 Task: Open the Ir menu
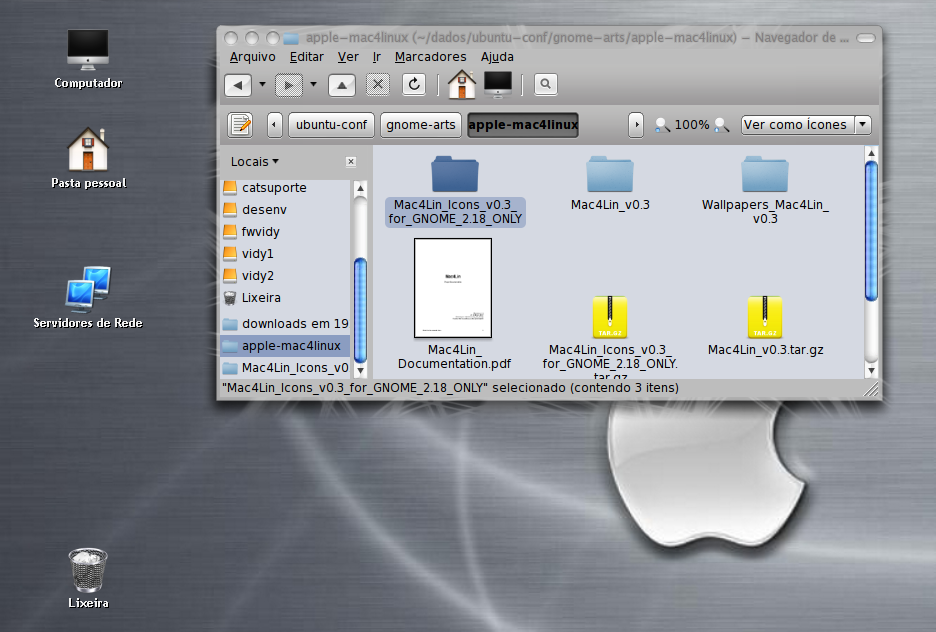[377, 57]
